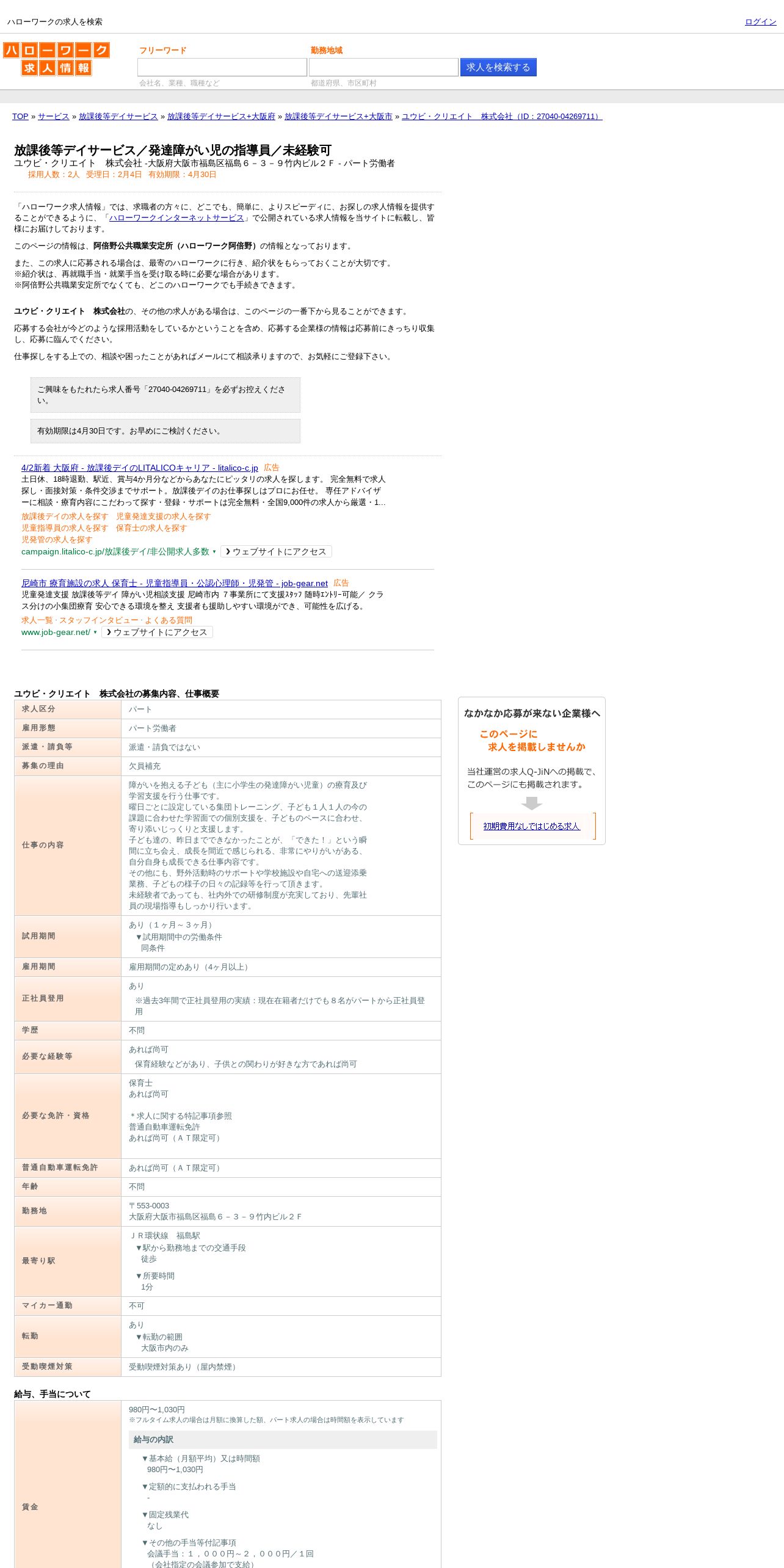Click 保育士の求人を探す ad sitelink
Screen dimensions: 784x1568
tap(151, 528)
